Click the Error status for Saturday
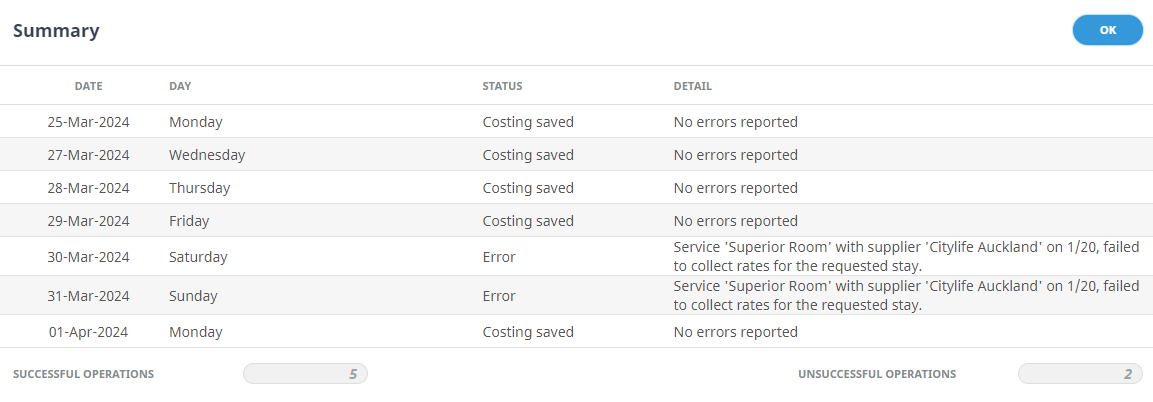Screen dimensions: 1153x402 click(x=499, y=257)
